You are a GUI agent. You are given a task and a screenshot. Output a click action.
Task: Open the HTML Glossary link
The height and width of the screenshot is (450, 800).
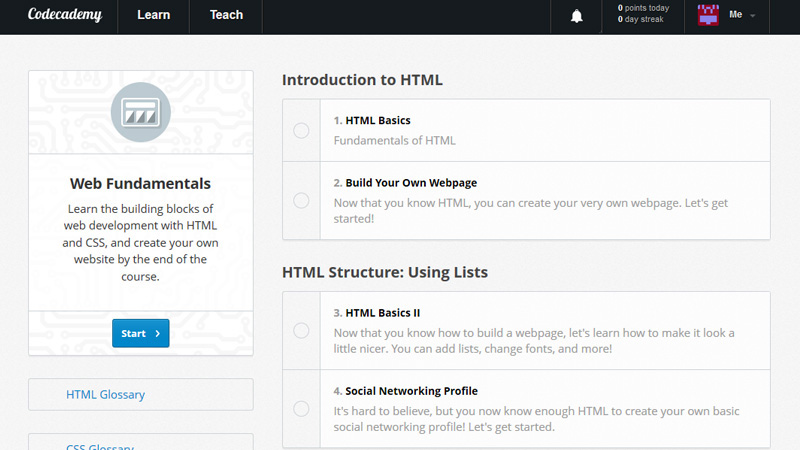[105, 394]
